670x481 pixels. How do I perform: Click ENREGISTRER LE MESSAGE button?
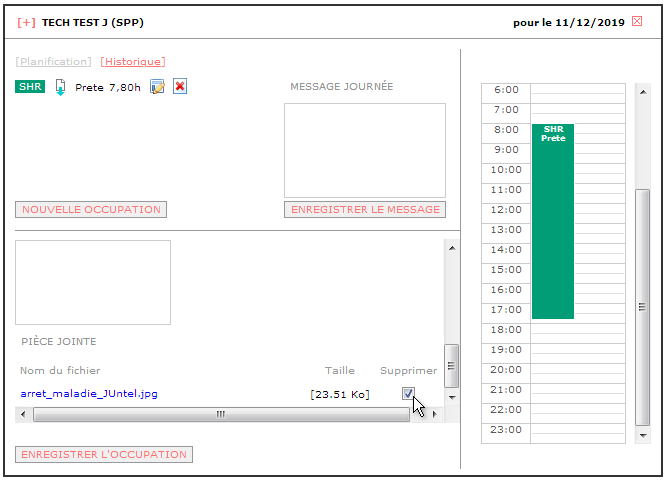365,210
